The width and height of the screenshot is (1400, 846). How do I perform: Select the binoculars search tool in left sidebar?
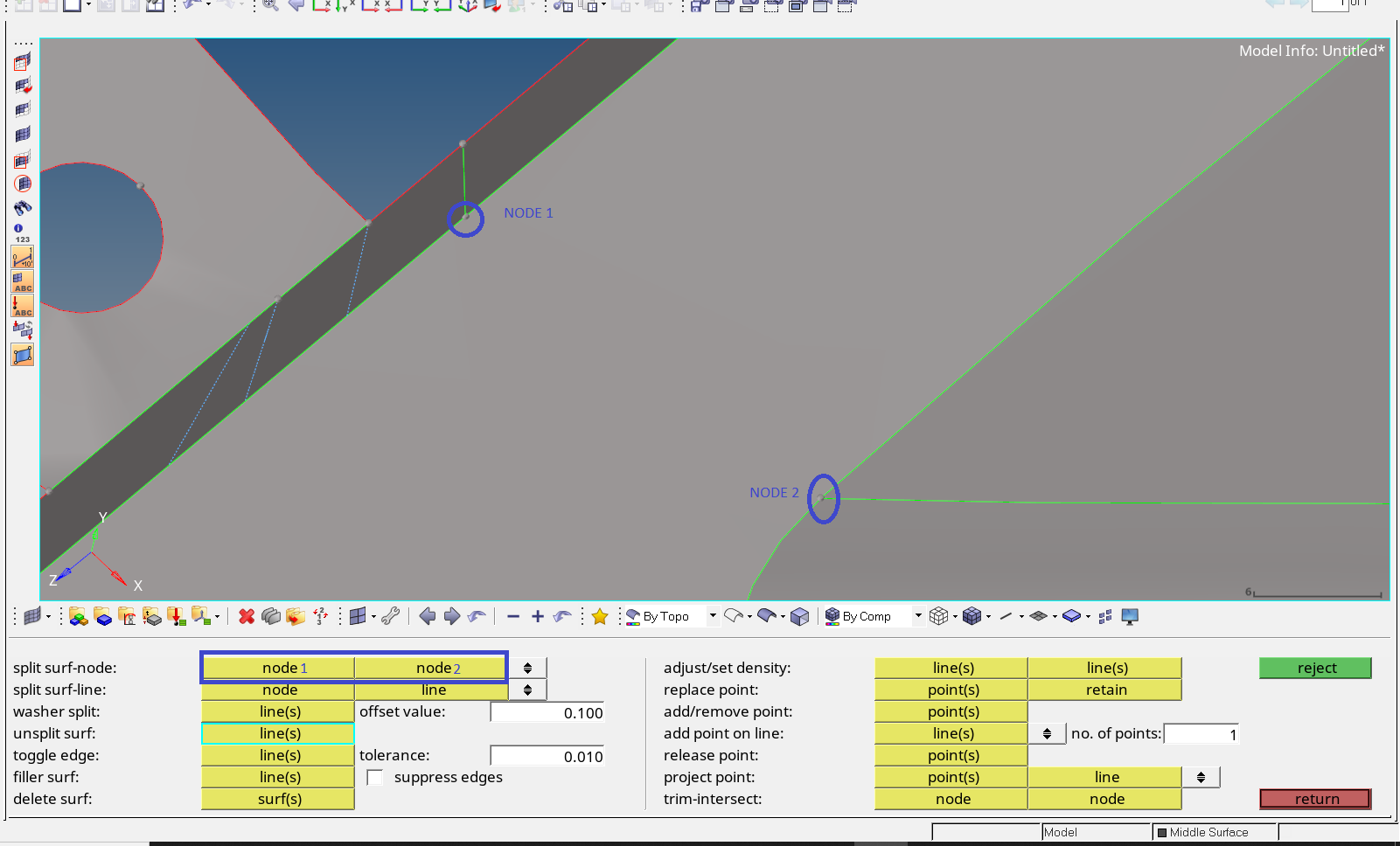[x=22, y=207]
